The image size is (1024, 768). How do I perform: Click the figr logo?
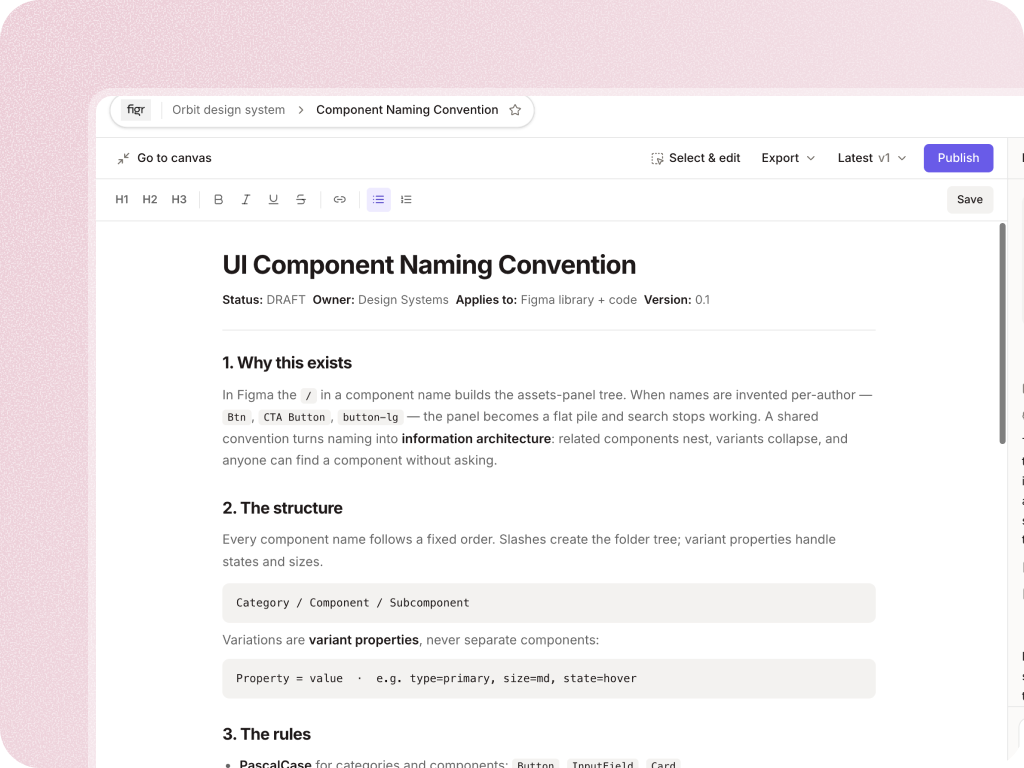click(x=136, y=110)
